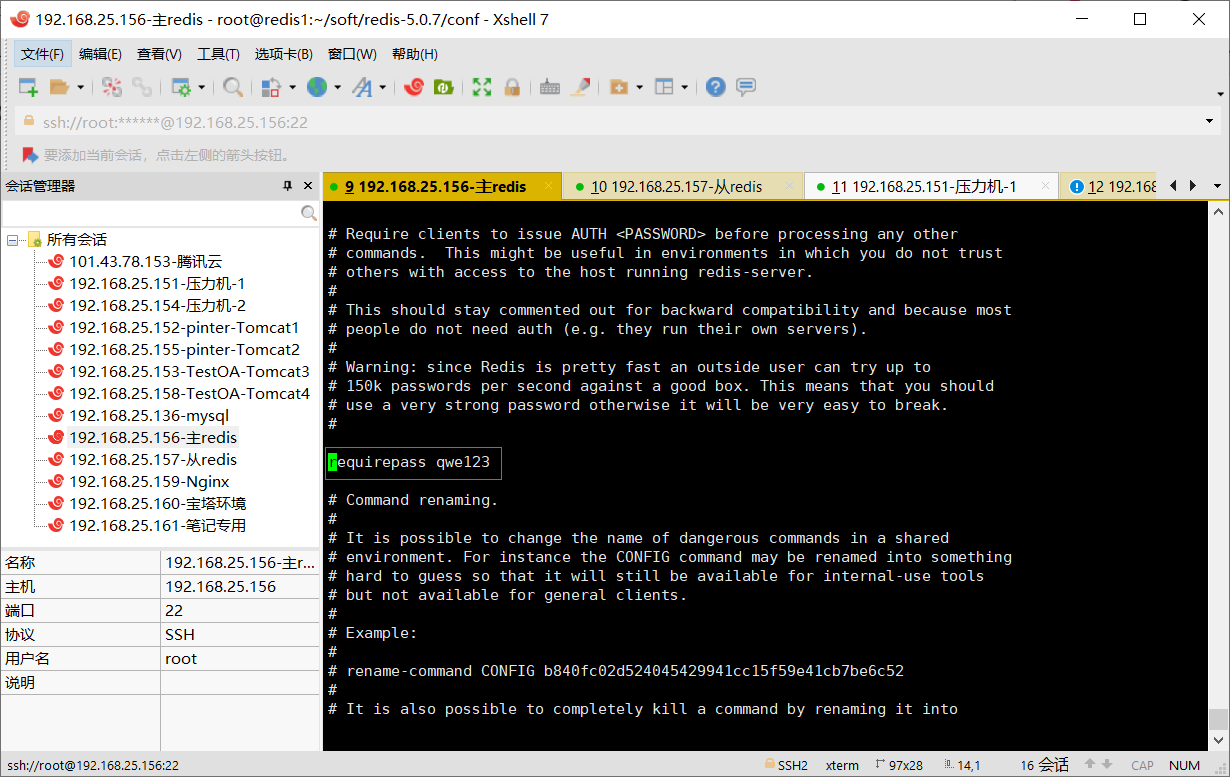Click the Reconnect chain-link toolbar icon
This screenshot has width=1230, height=777.
[143, 87]
